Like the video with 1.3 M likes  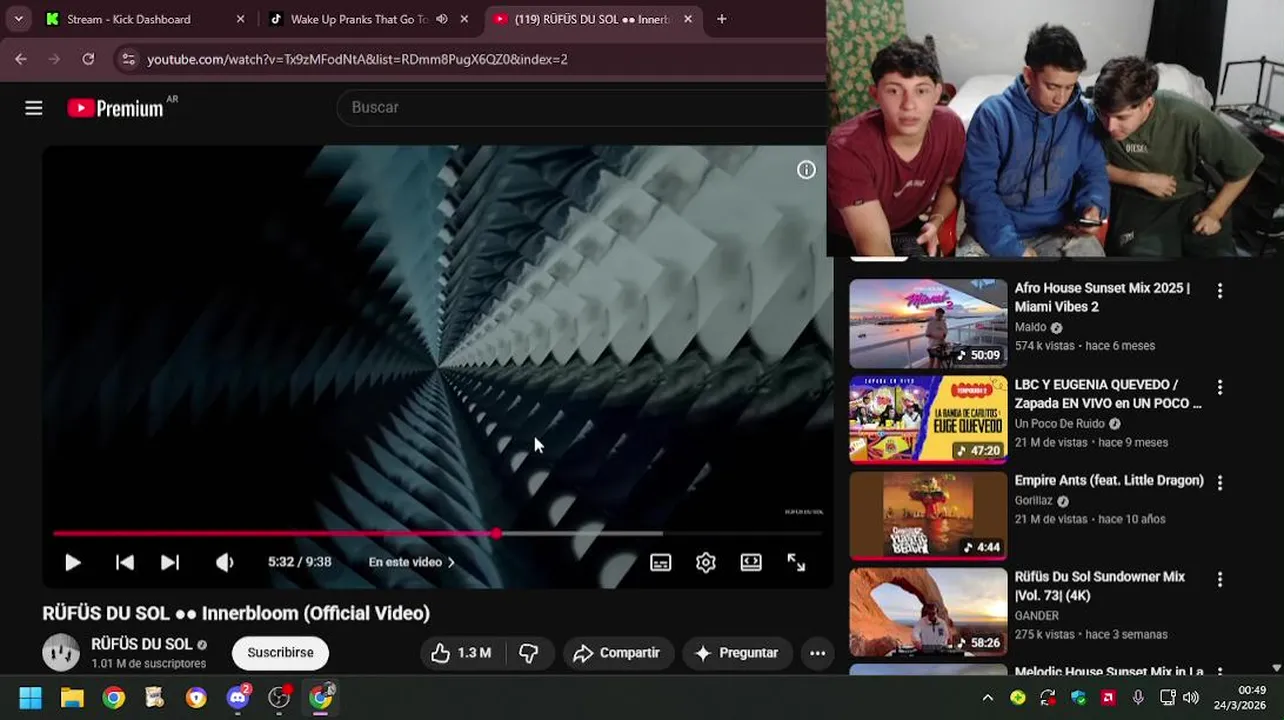click(461, 653)
